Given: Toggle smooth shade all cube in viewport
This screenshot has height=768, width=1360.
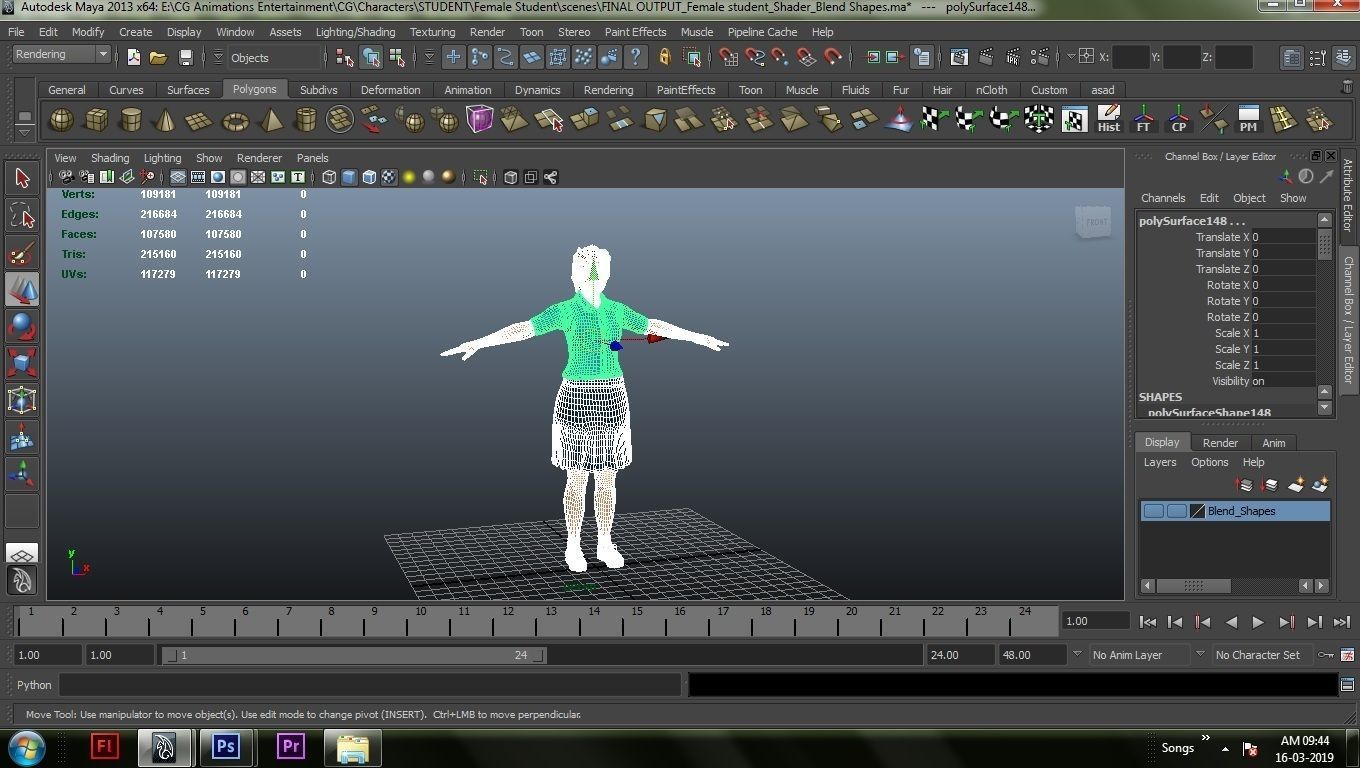Looking at the screenshot, I should click(x=349, y=177).
